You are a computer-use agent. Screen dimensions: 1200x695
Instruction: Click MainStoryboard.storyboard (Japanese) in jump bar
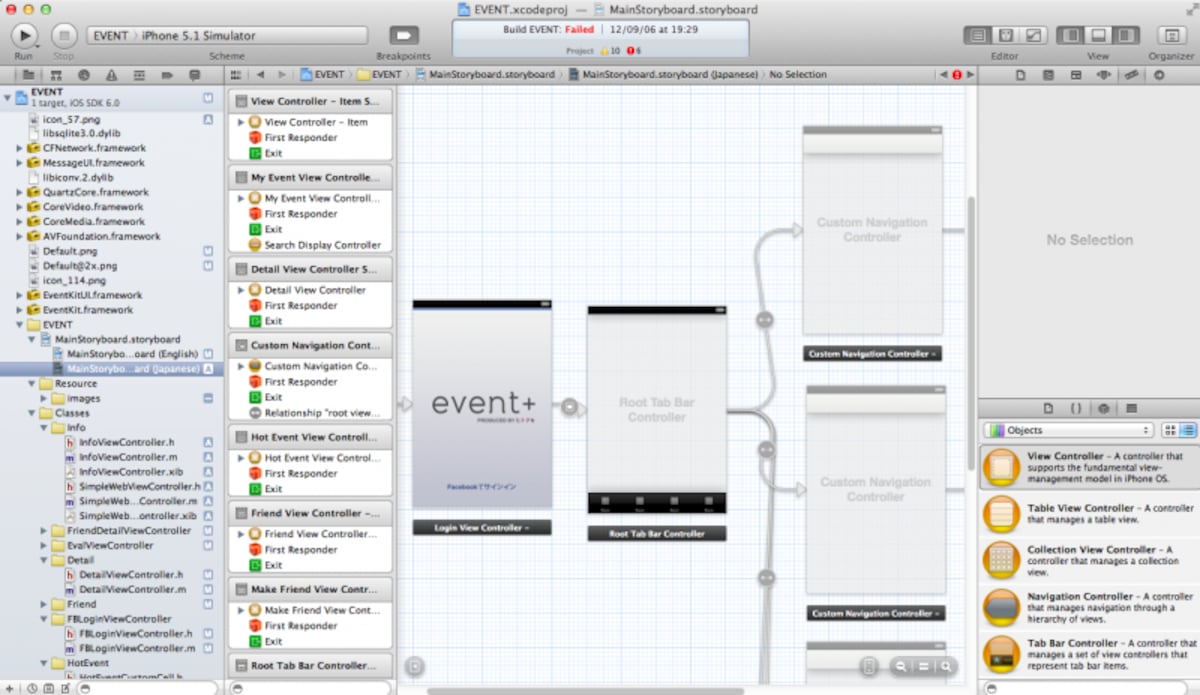click(x=664, y=75)
